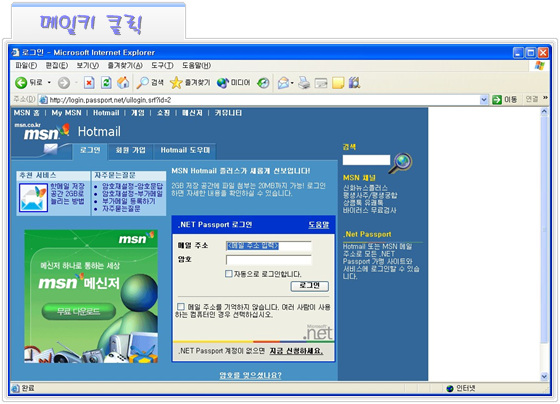Open the My MSN navigation link
The width and height of the screenshot is (560, 404).
(66, 113)
